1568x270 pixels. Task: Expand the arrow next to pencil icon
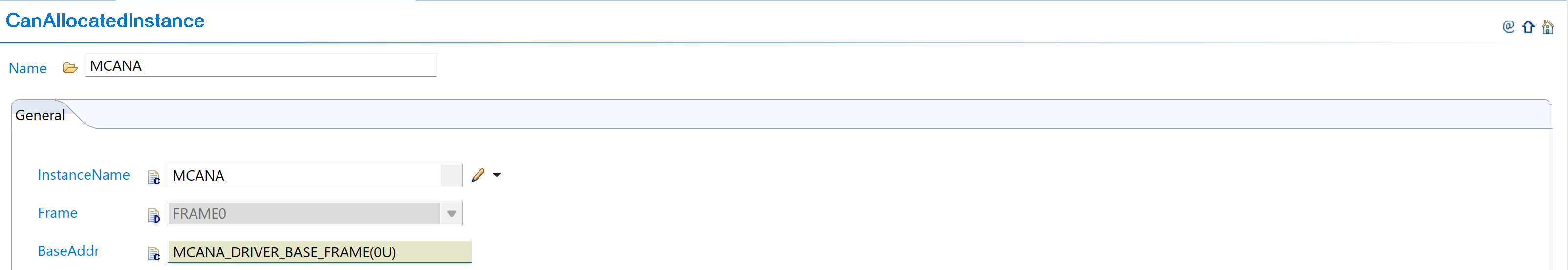(x=497, y=175)
